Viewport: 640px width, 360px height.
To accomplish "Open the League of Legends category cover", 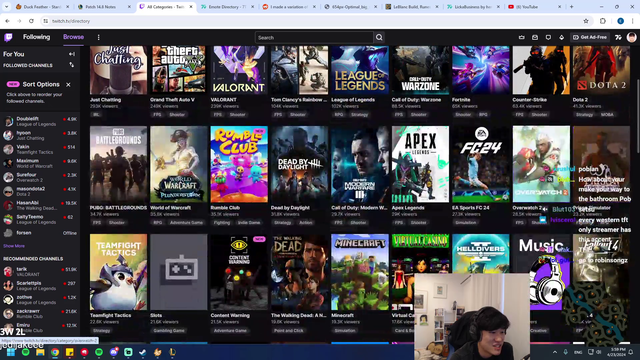I will click(360, 70).
